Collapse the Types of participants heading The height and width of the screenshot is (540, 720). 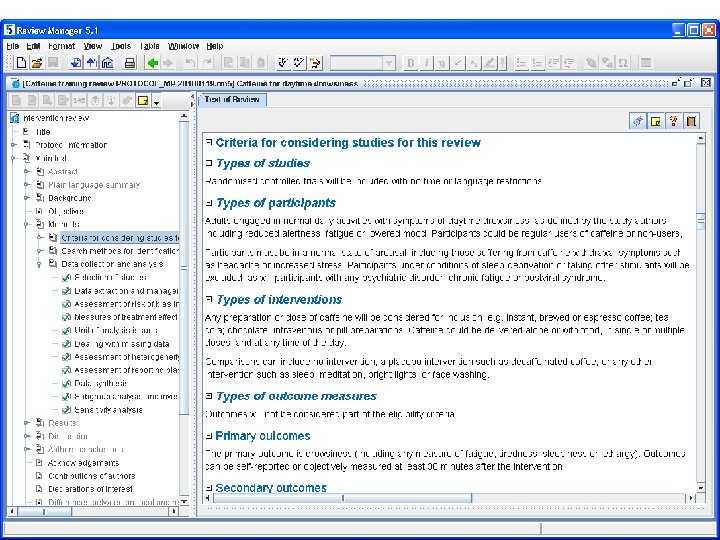(x=209, y=202)
